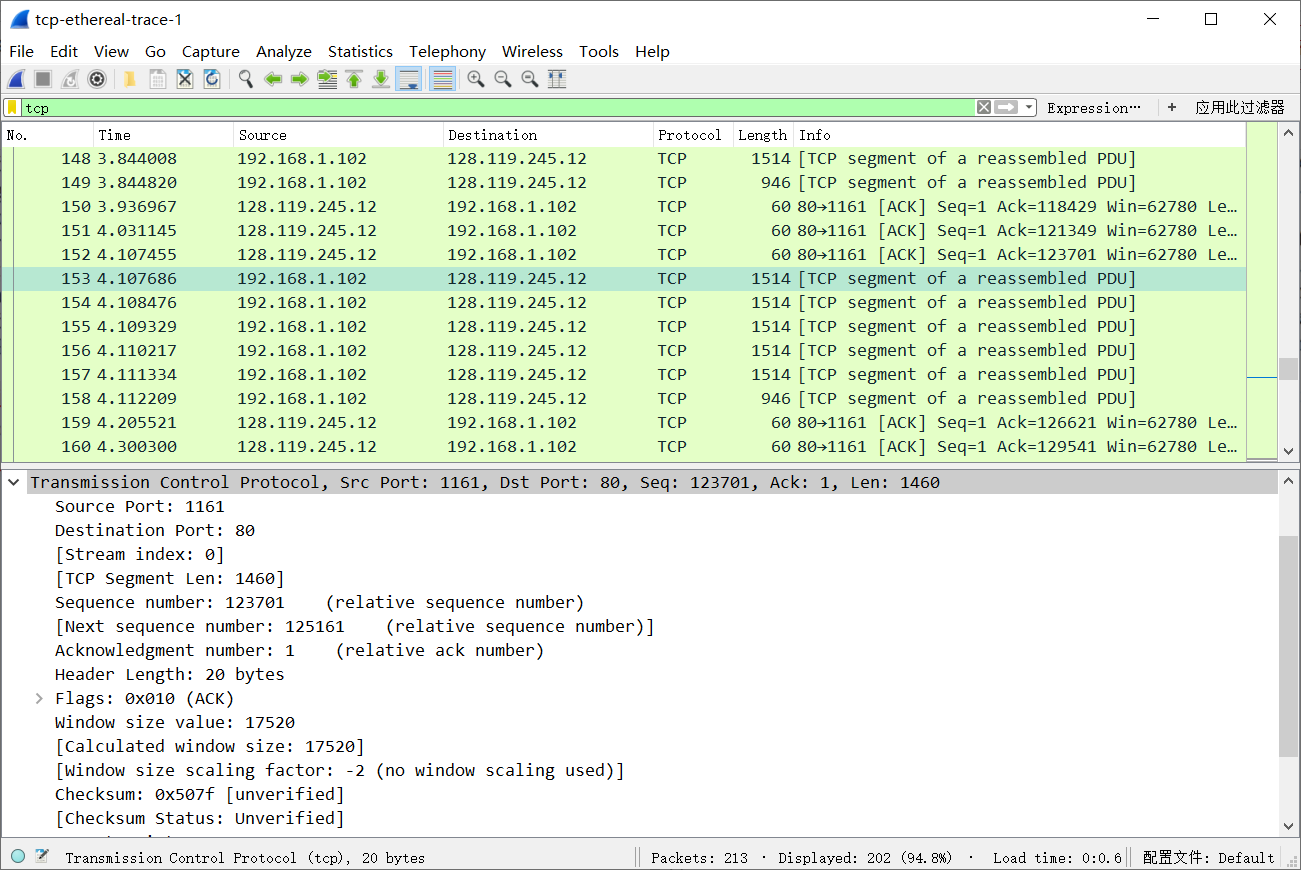Screen dimensions: 1301x870
Task: Click the resize columns to content icon
Action: [x=557, y=79]
